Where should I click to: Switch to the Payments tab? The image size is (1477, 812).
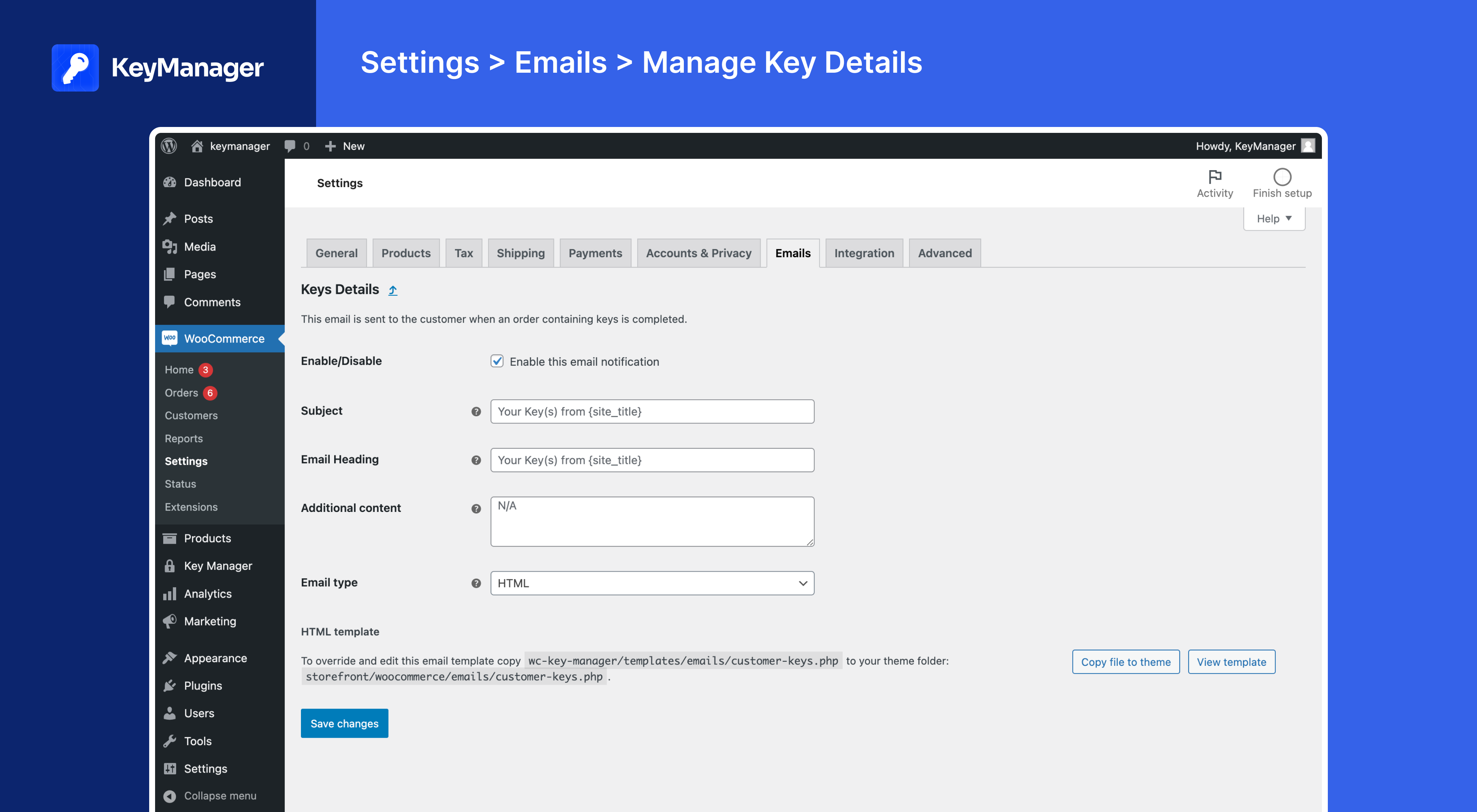coord(595,253)
